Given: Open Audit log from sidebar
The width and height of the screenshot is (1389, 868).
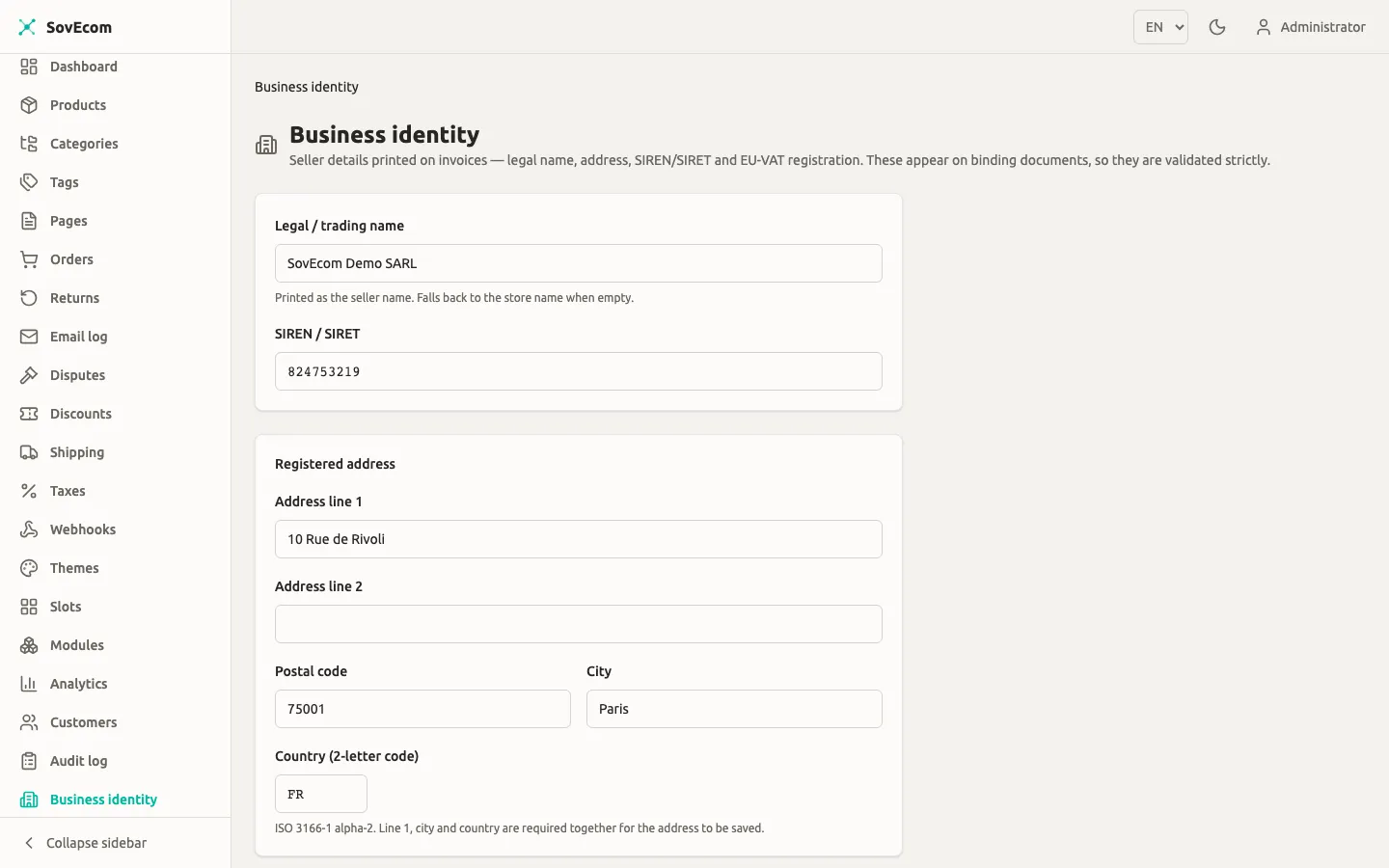Looking at the screenshot, I should [x=116, y=761].
